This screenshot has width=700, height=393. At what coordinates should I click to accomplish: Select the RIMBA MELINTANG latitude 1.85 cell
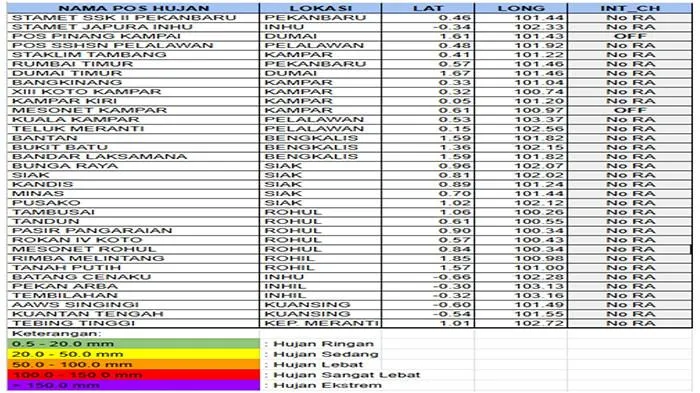[428, 259]
